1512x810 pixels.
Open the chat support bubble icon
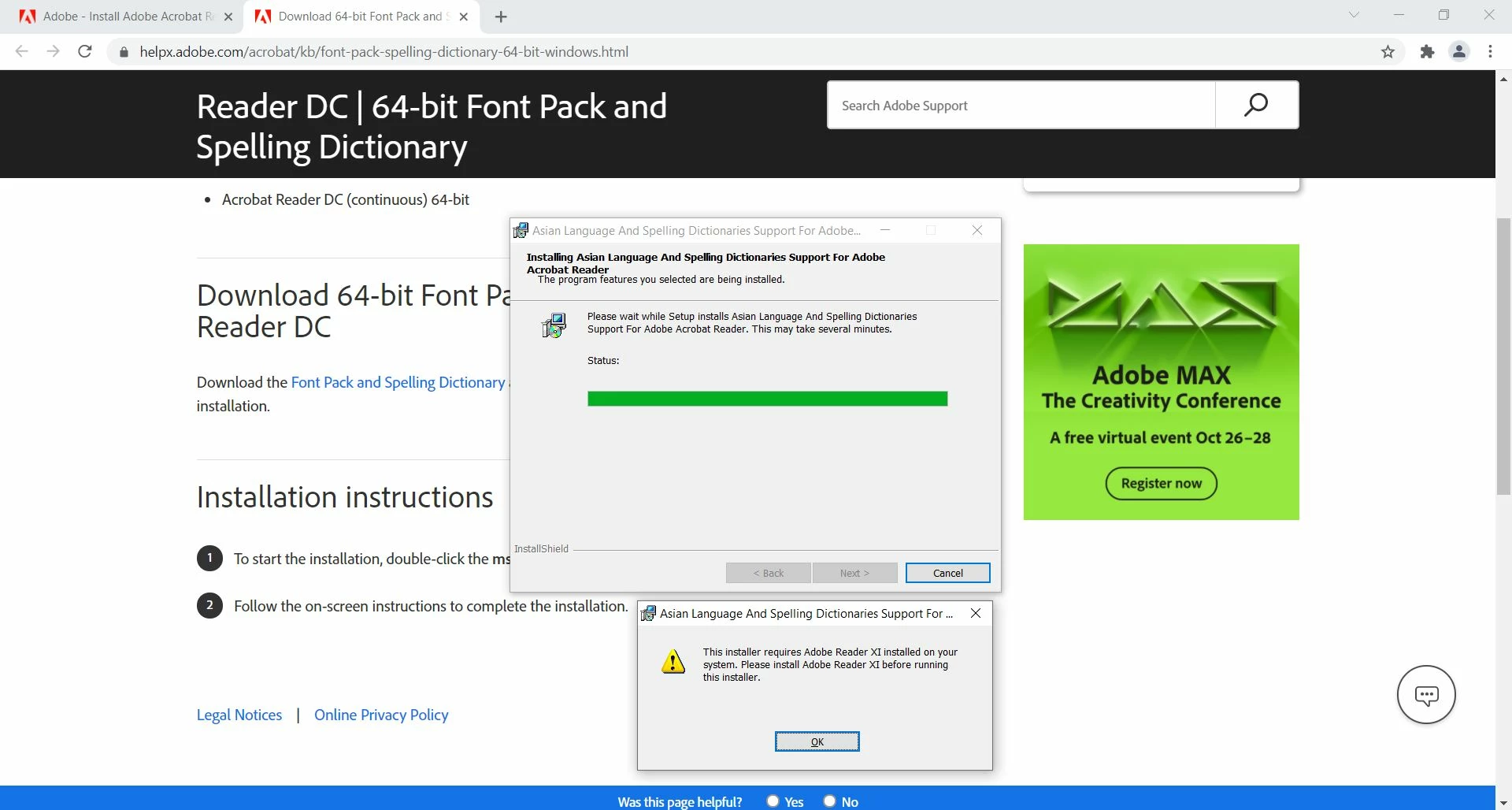1426,694
